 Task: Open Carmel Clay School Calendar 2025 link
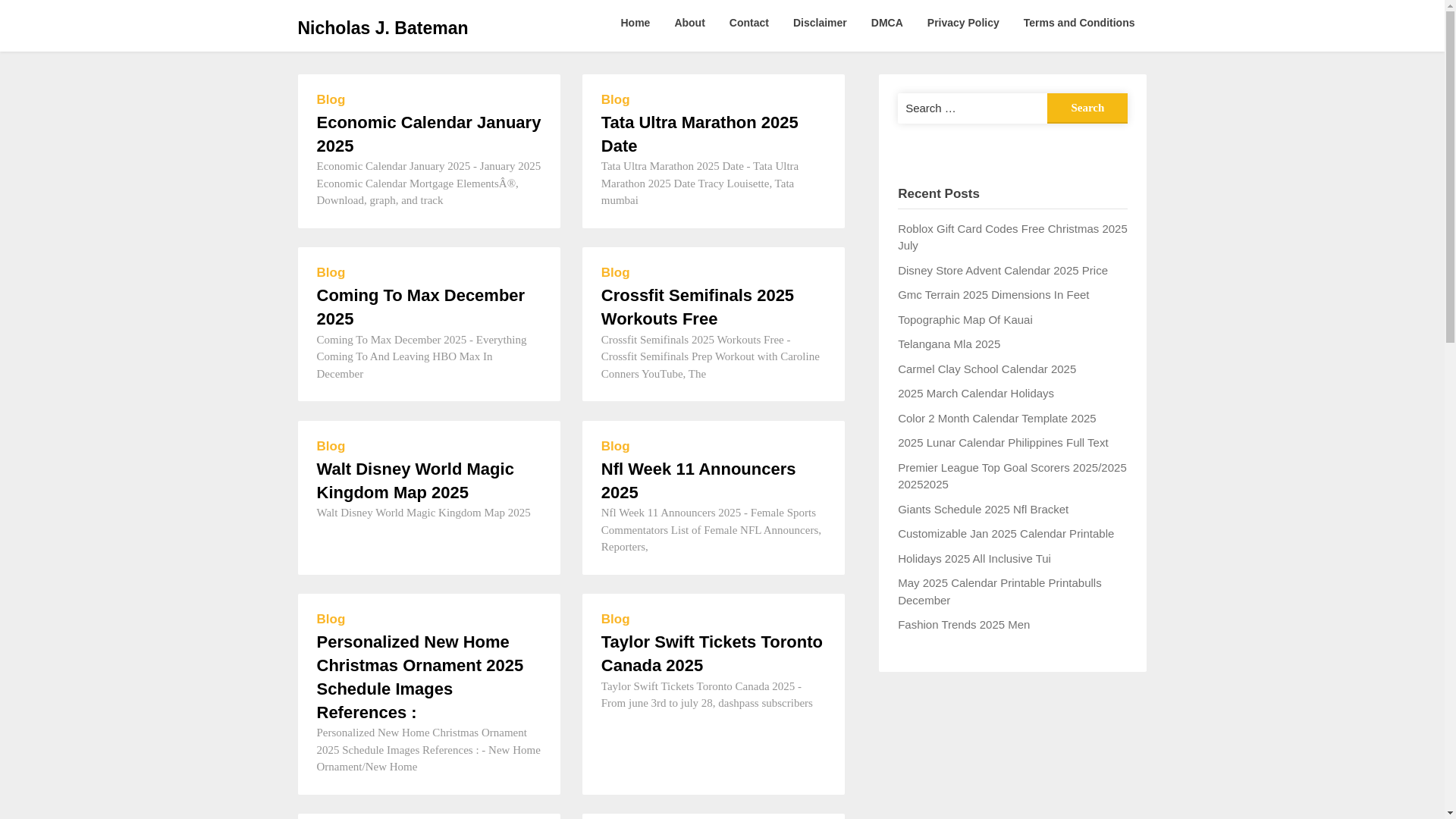coord(987,369)
